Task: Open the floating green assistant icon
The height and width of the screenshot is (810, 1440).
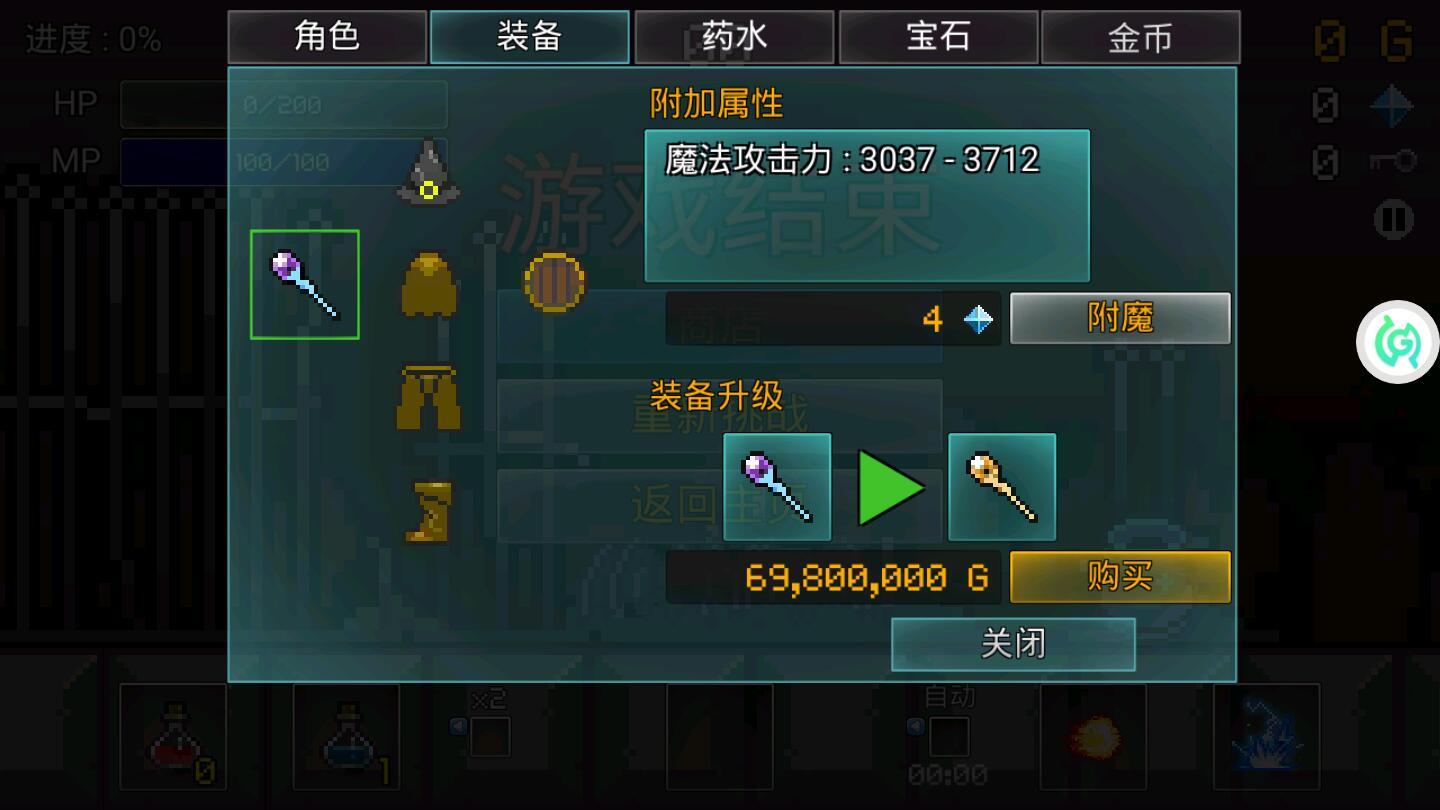Action: (1397, 342)
